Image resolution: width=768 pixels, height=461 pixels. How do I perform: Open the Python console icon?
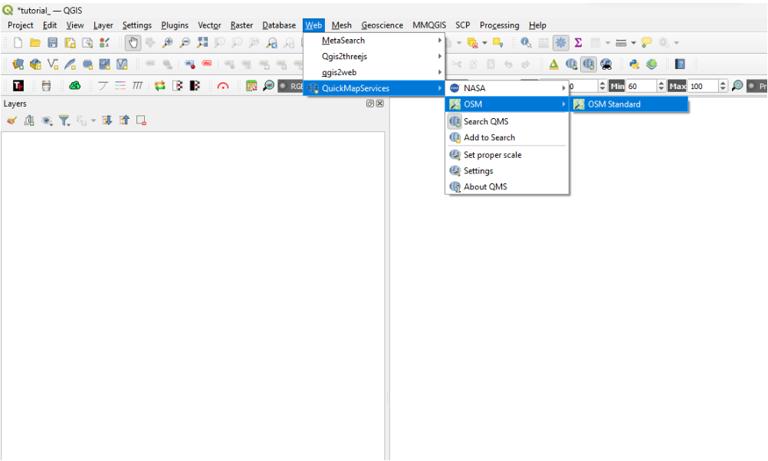point(634,64)
